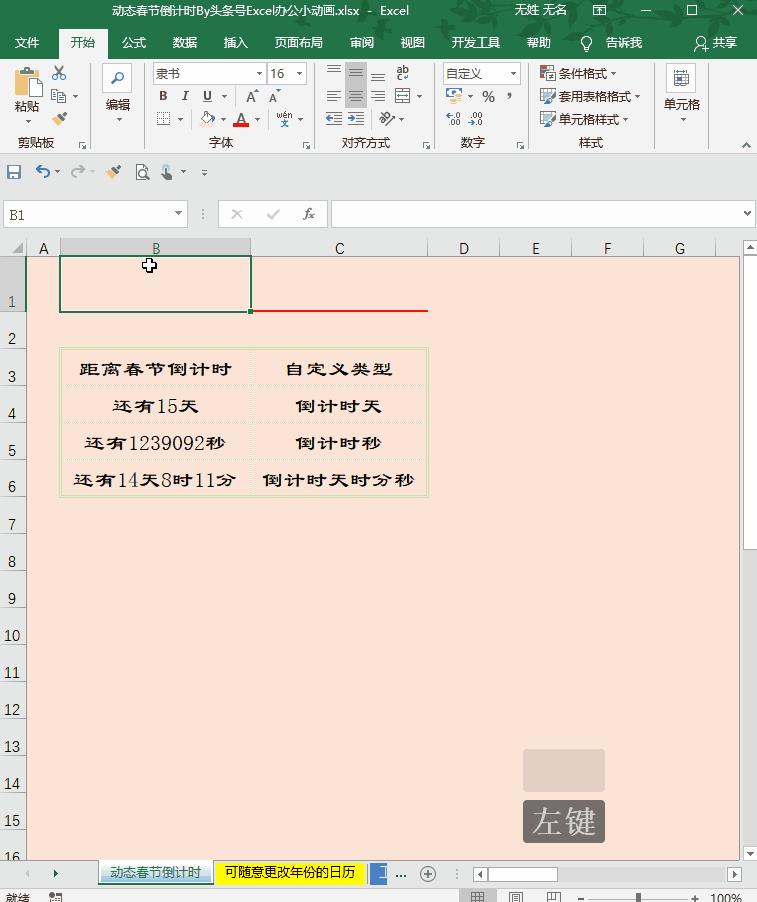Click the Tell Me search box
This screenshot has height=902, width=757.
tap(611, 43)
